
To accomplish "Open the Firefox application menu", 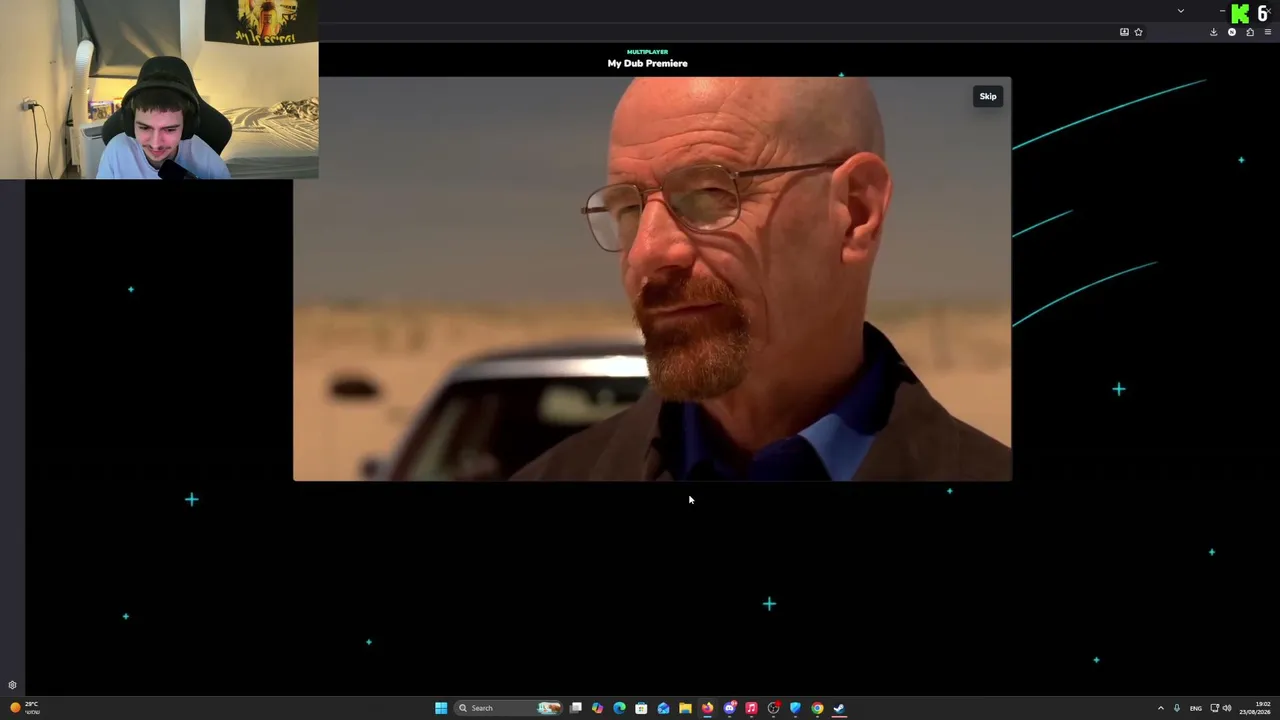I will (1268, 32).
